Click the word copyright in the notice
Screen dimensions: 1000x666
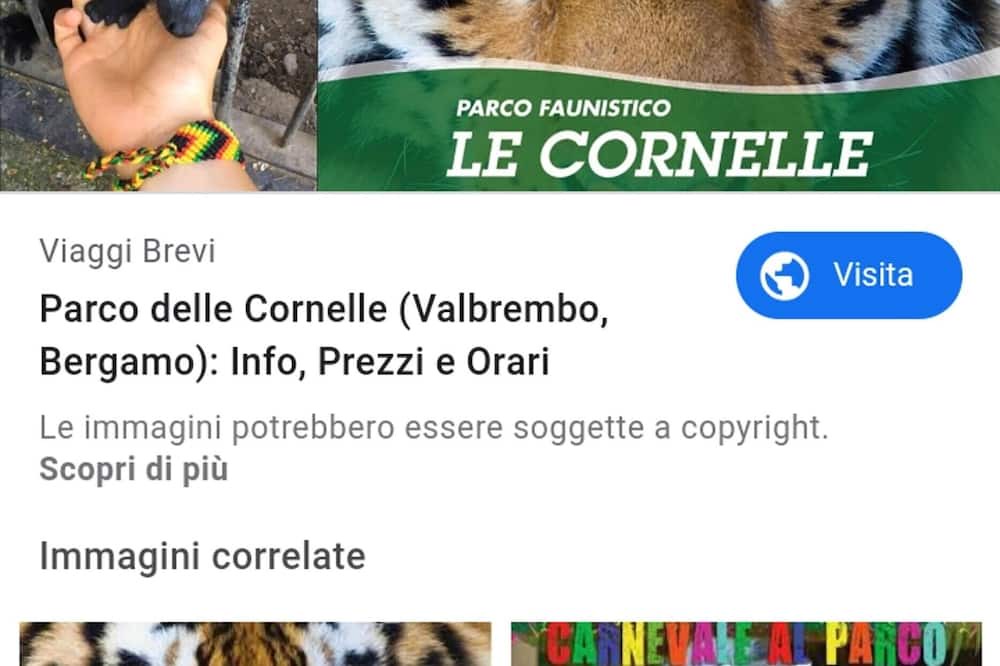click(754, 429)
